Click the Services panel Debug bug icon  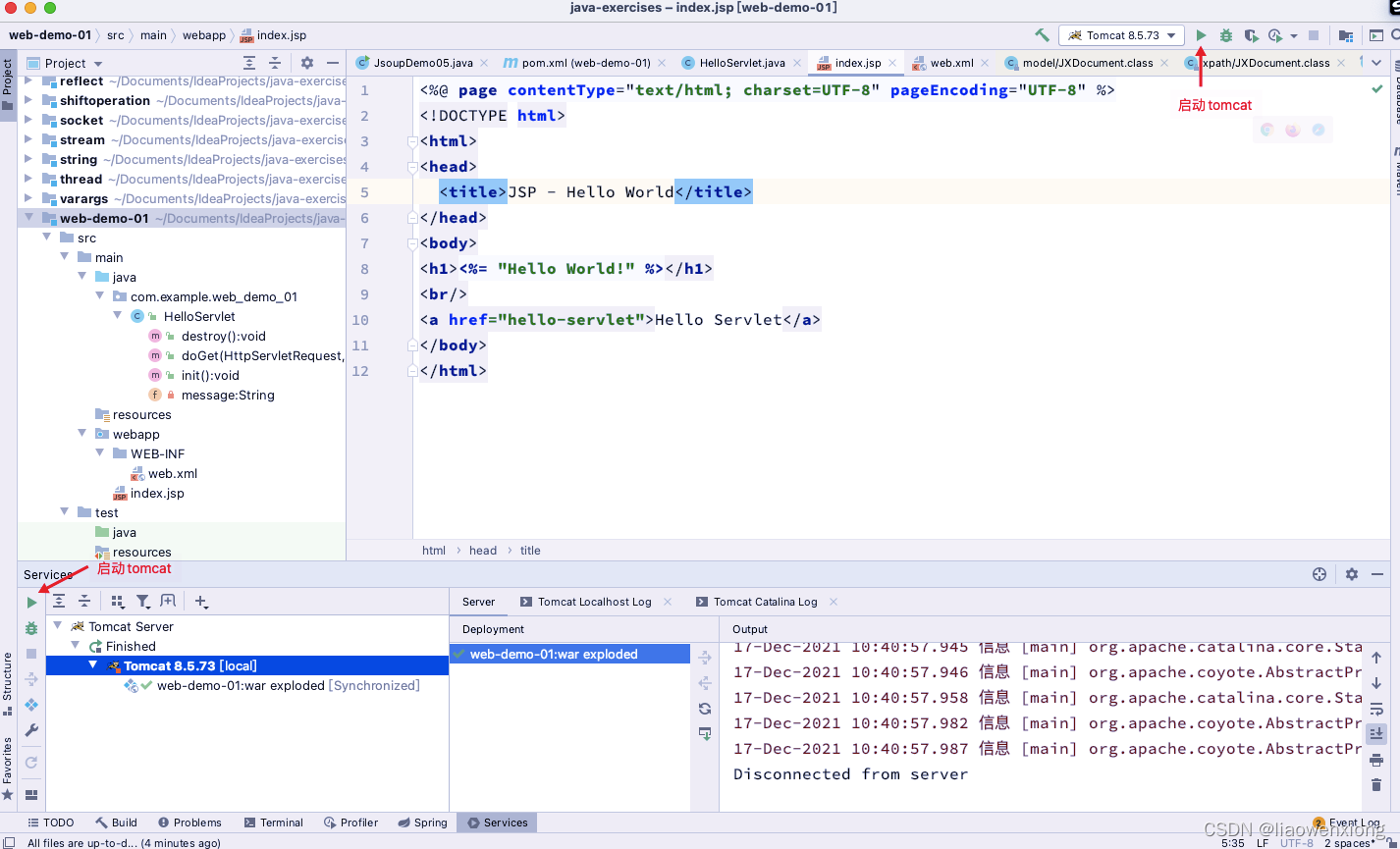(31, 628)
